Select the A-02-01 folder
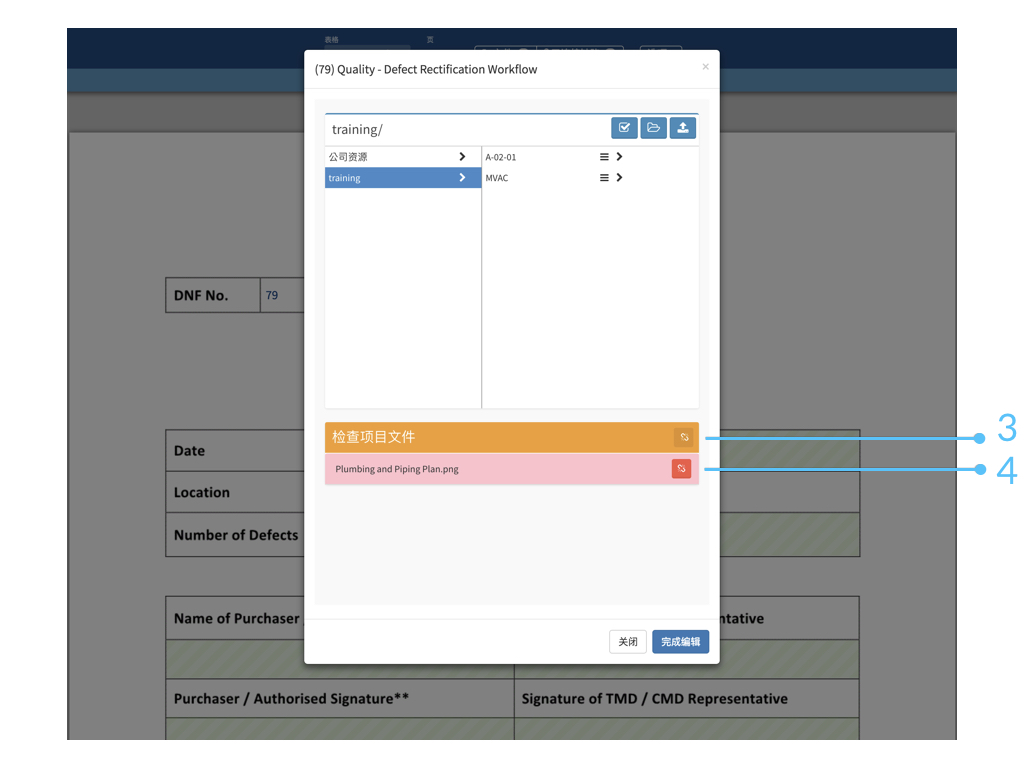 501,157
